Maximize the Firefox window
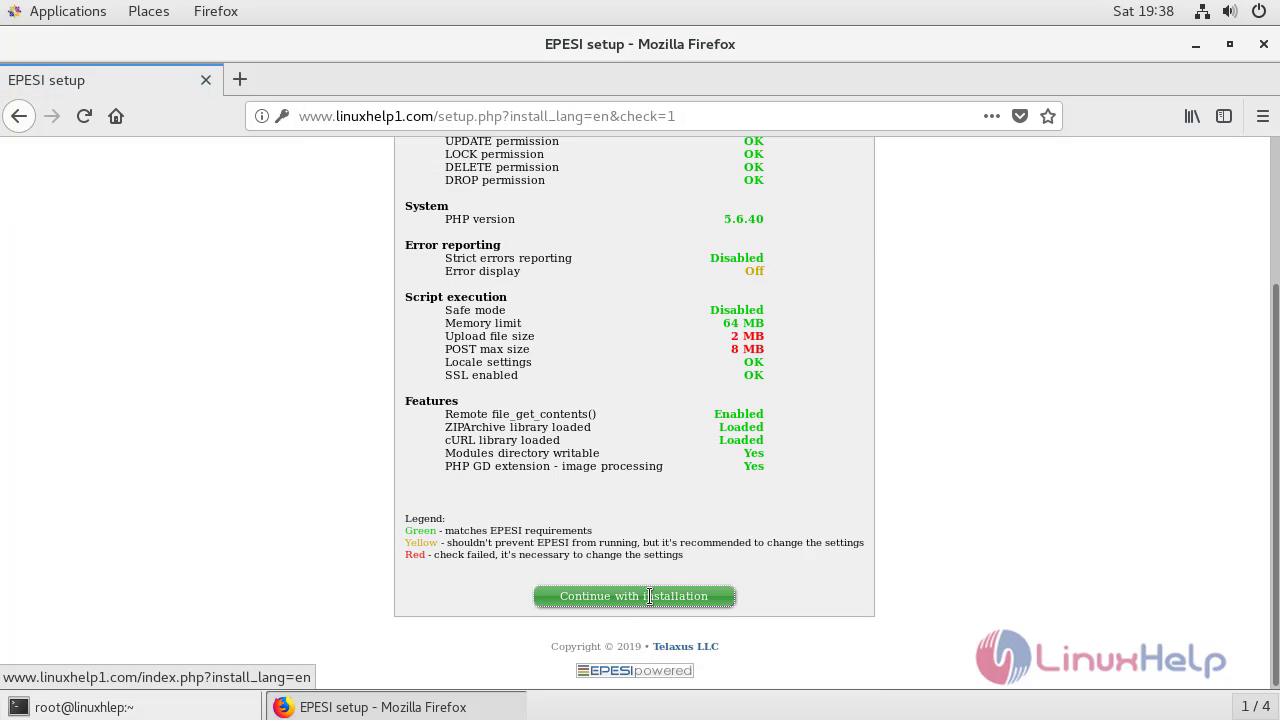 pos(1230,44)
